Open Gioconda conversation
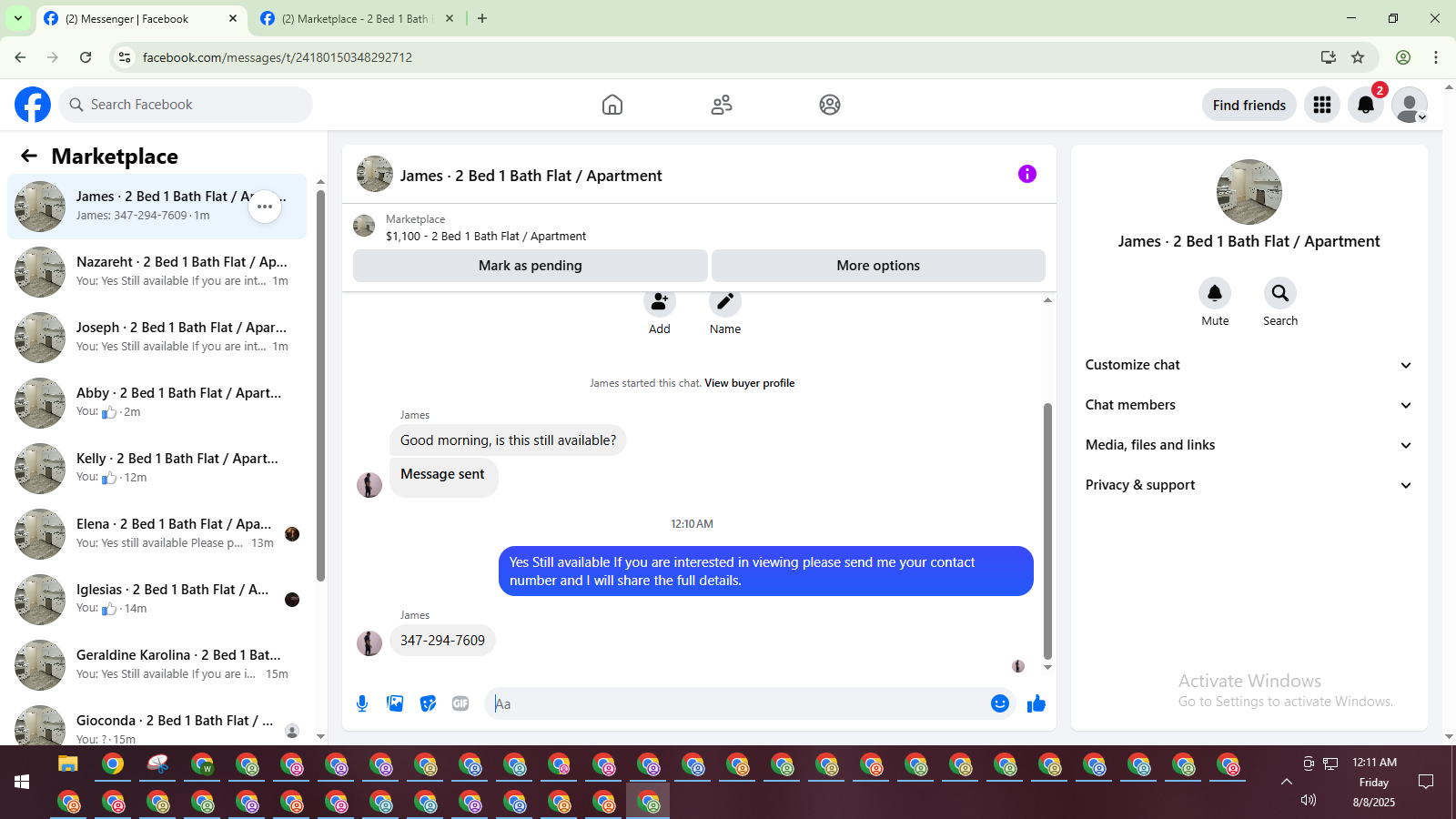Image resolution: width=1456 pixels, height=819 pixels. (x=157, y=724)
